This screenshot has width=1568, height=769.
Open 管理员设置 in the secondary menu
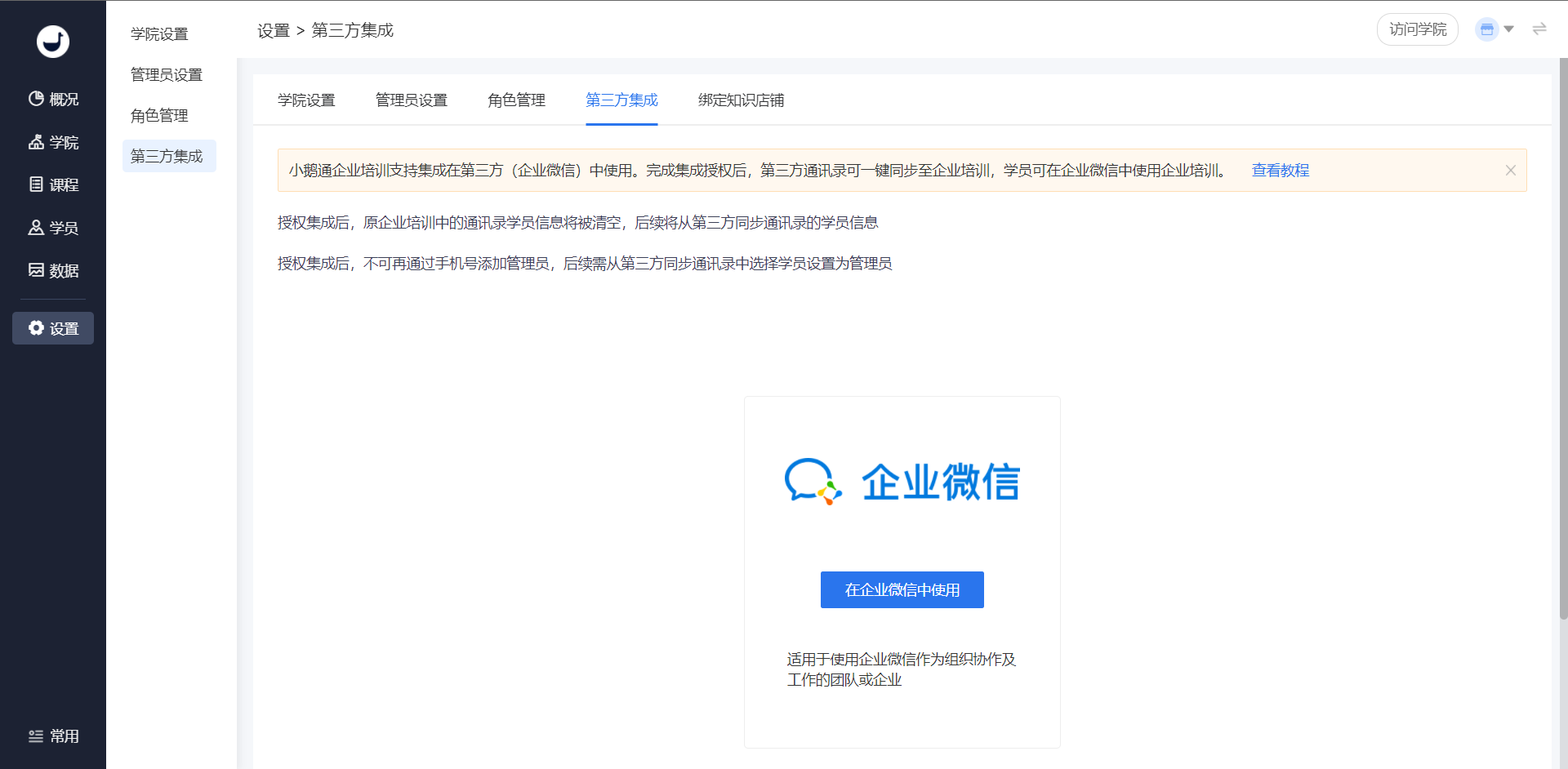[167, 75]
